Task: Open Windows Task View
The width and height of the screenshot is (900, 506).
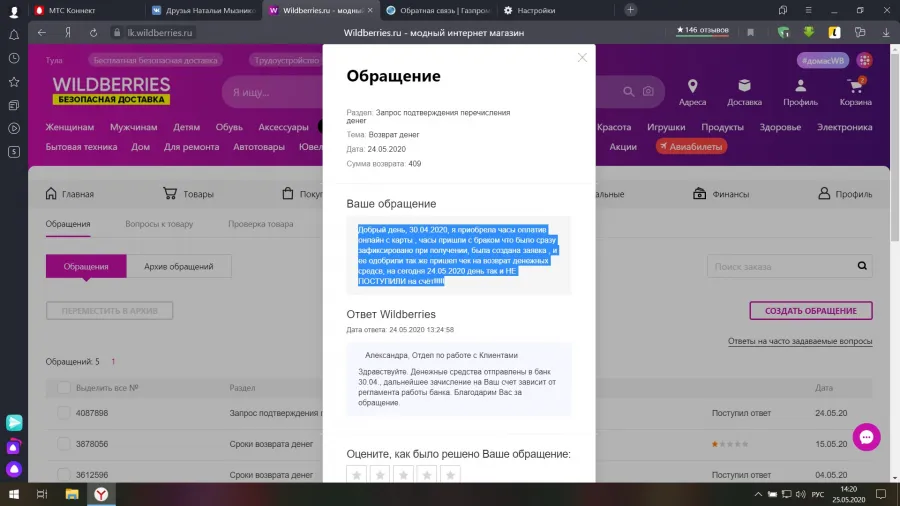Action: (42, 494)
